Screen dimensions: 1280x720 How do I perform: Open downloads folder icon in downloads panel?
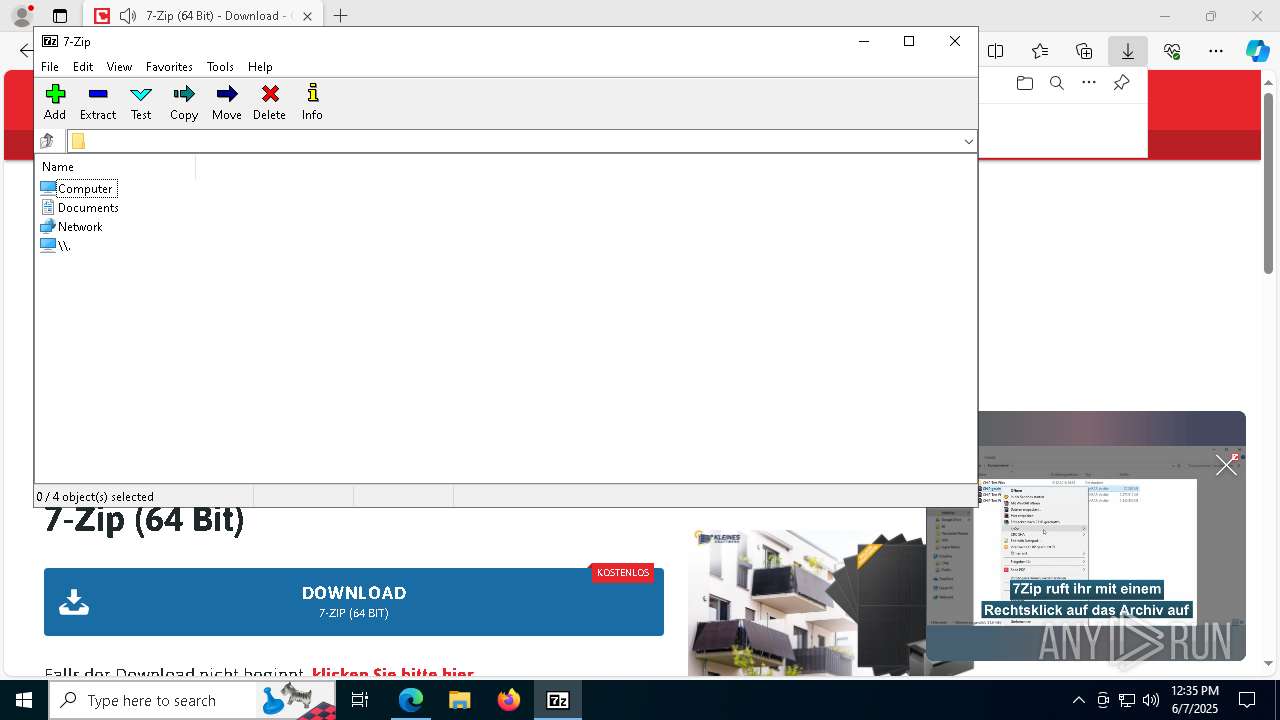click(1024, 83)
